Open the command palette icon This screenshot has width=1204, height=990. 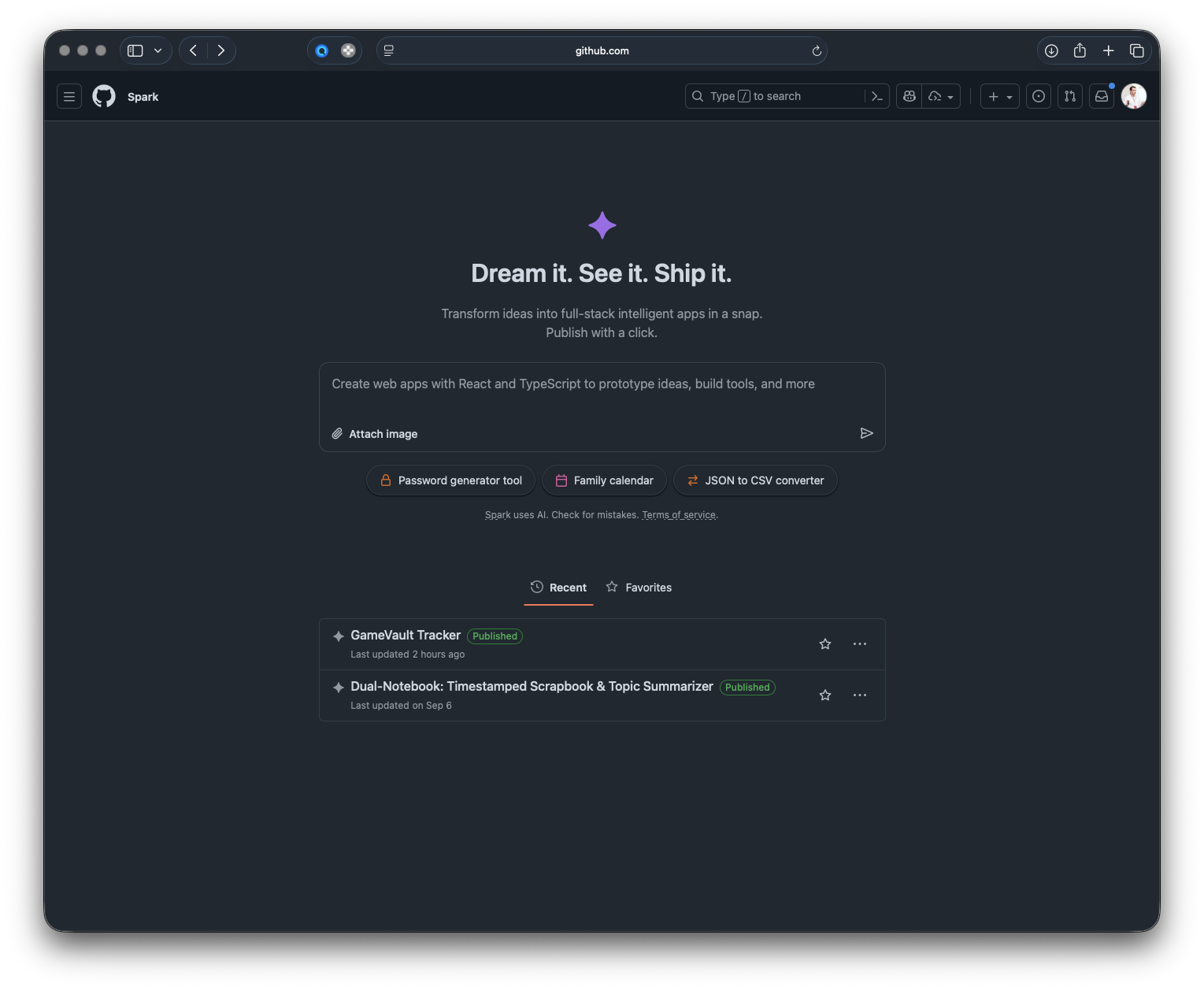[876, 96]
